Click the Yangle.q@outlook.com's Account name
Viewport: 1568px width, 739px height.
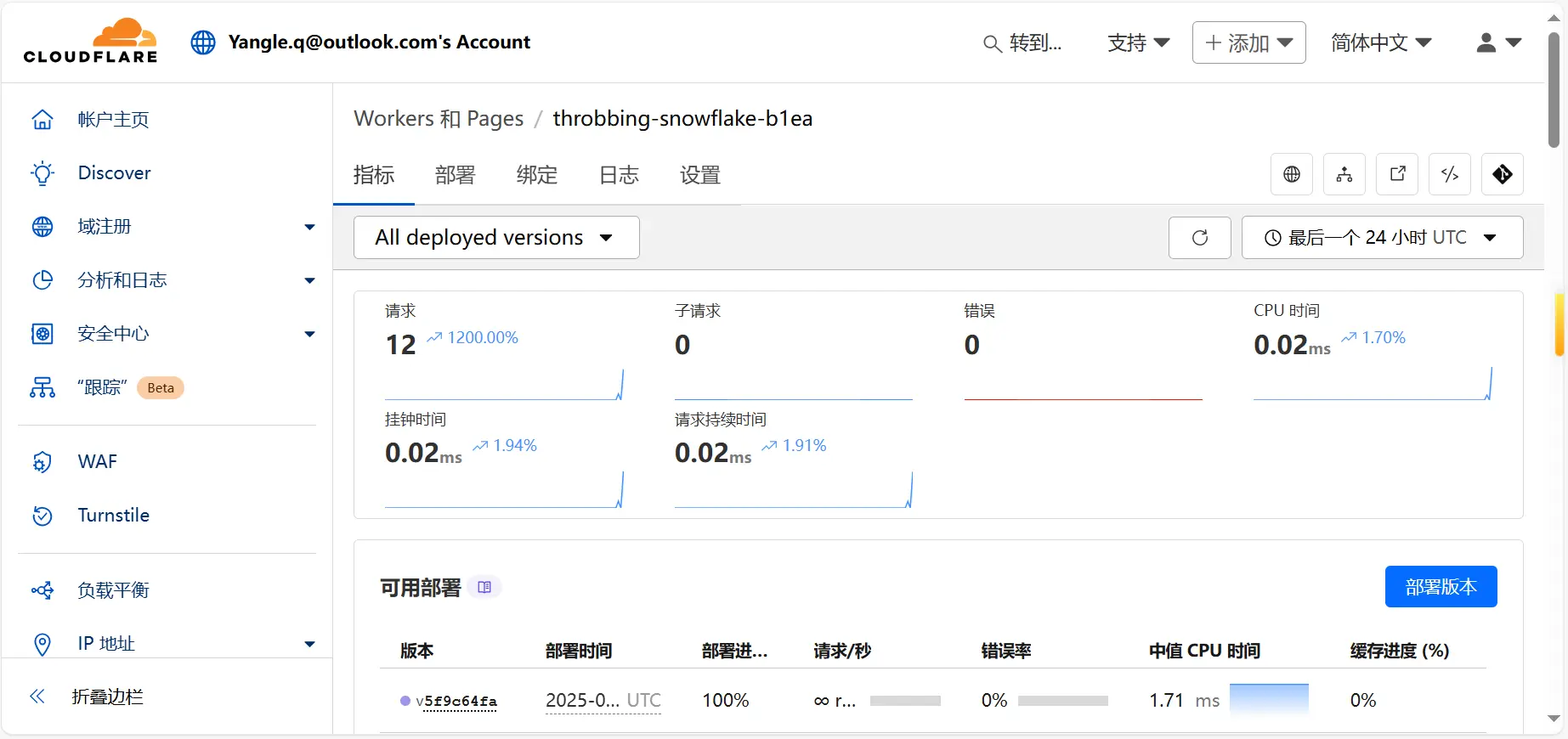(x=379, y=42)
